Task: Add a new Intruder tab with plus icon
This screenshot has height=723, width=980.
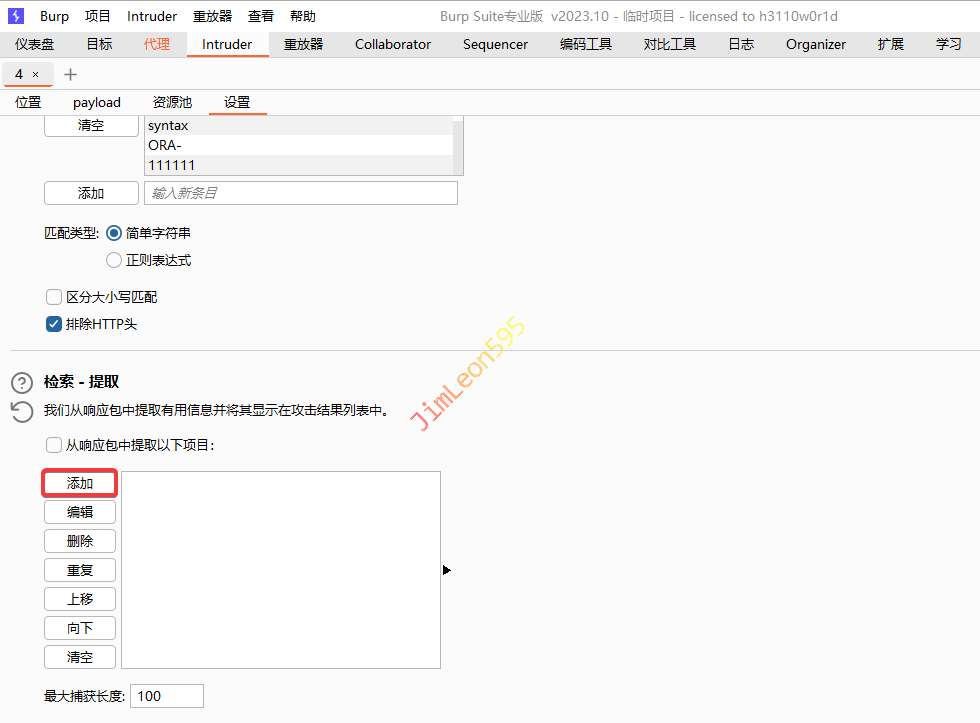Action: point(70,75)
